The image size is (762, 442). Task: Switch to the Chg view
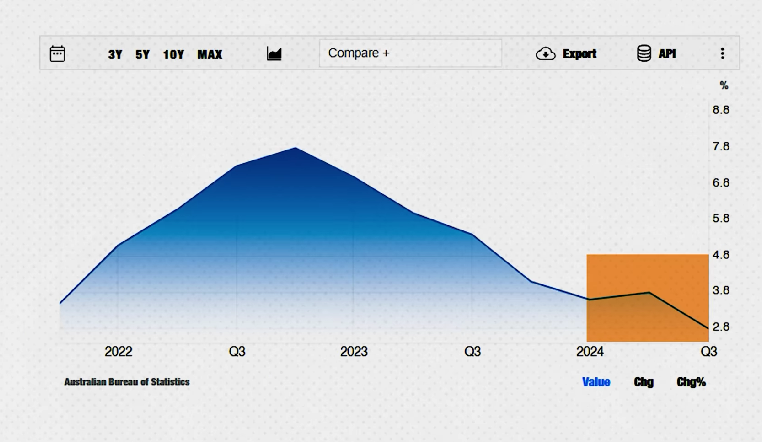tap(644, 382)
